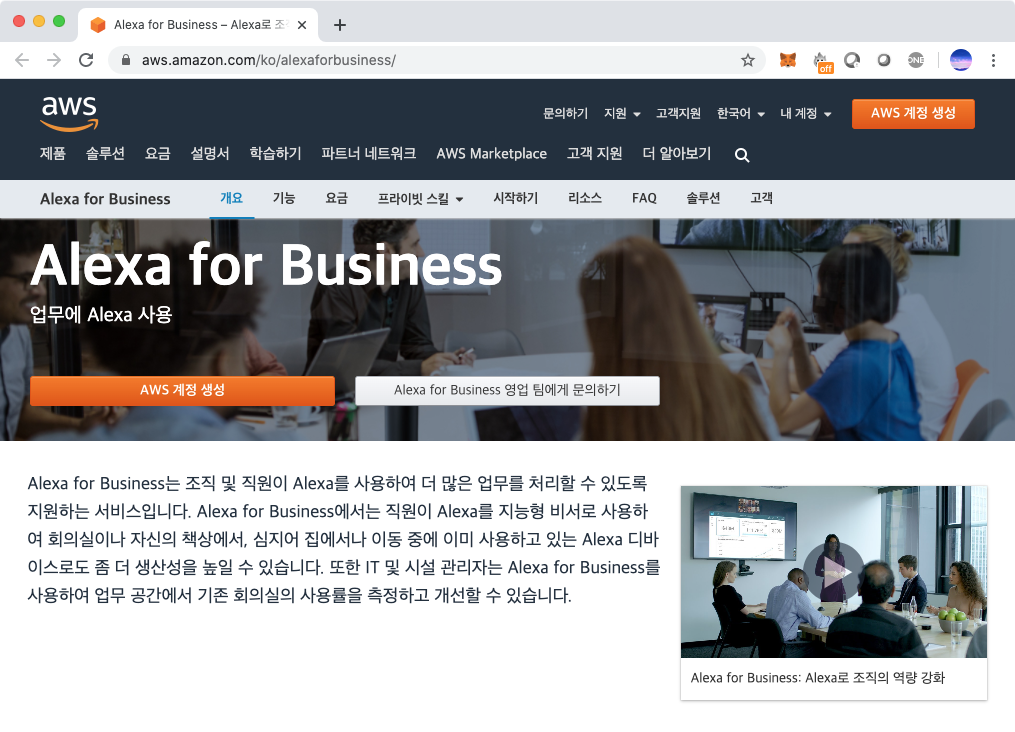Click top-right AWS 계정 생성 button
The width and height of the screenshot is (1015, 732).
[913, 114]
